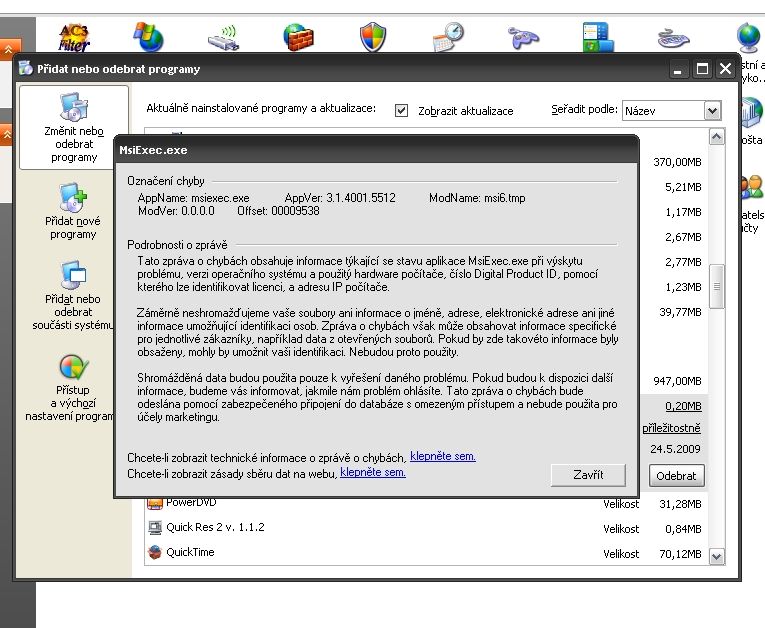The width and height of the screenshot is (765, 628).
Task: Minimize the Přidat nebo odebrat programy window
Action: [x=677, y=69]
